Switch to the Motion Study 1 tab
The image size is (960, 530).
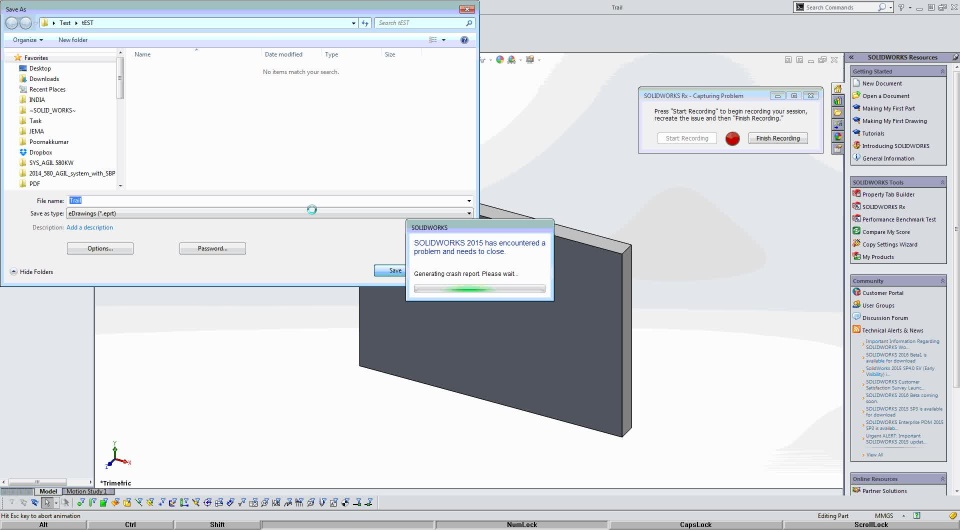86,491
